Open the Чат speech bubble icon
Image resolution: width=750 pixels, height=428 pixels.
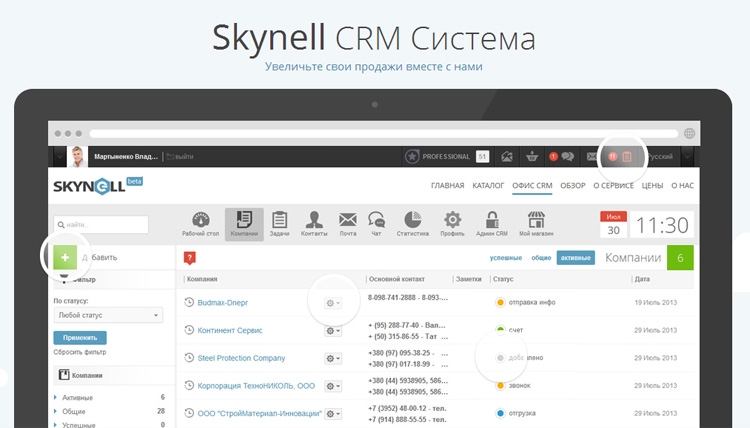point(376,224)
